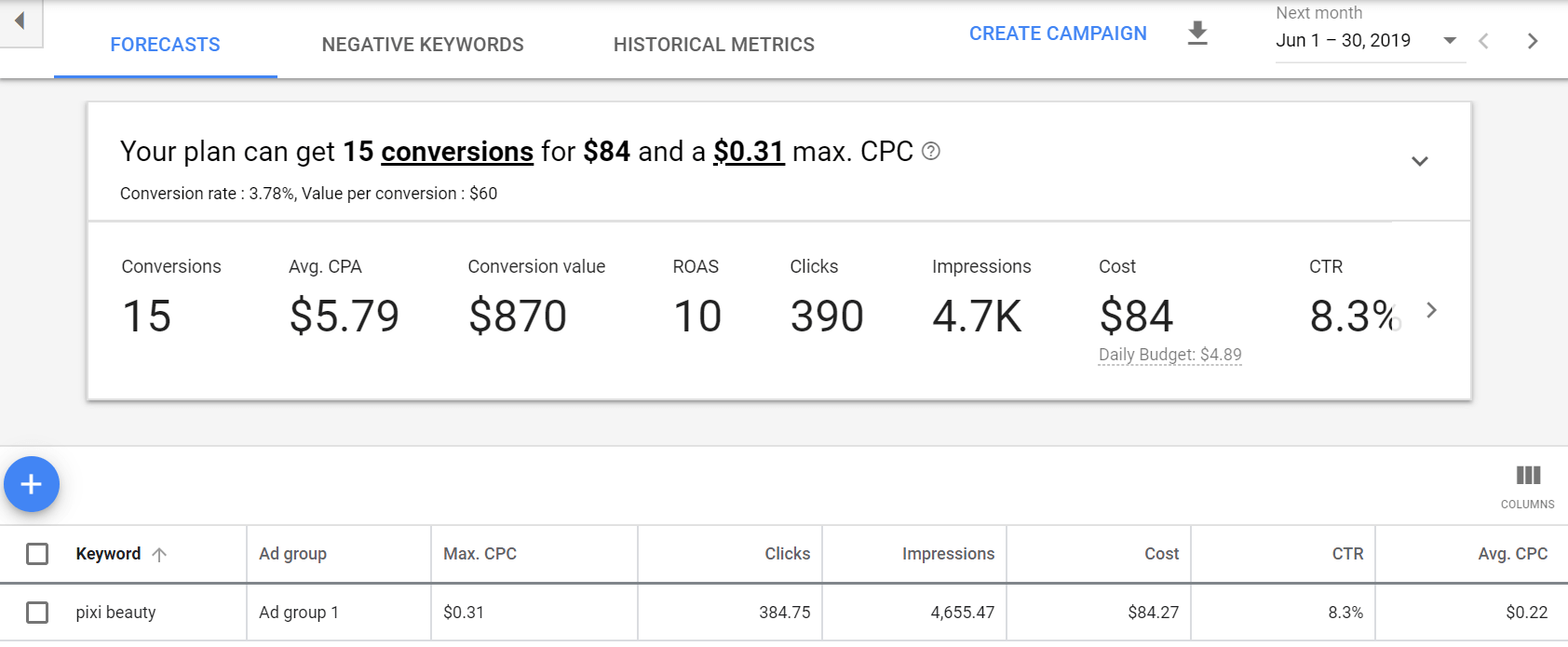Click the download plan icon
The width and height of the screenshot is (1568, 647).
click(x=1197, y=34)
